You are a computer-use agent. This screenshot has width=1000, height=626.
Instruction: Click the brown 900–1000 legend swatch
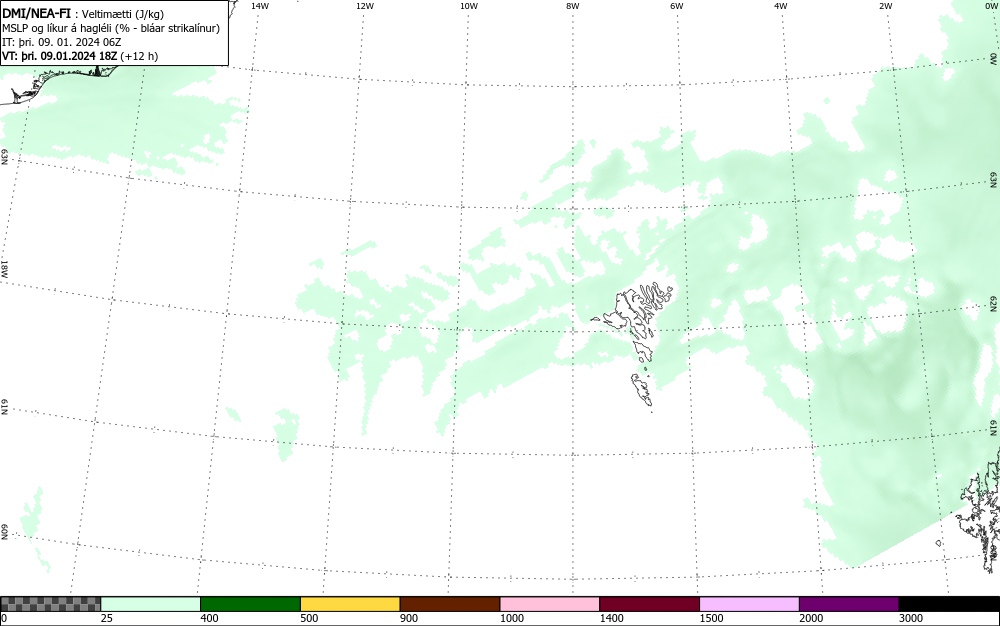pos(450,604)
